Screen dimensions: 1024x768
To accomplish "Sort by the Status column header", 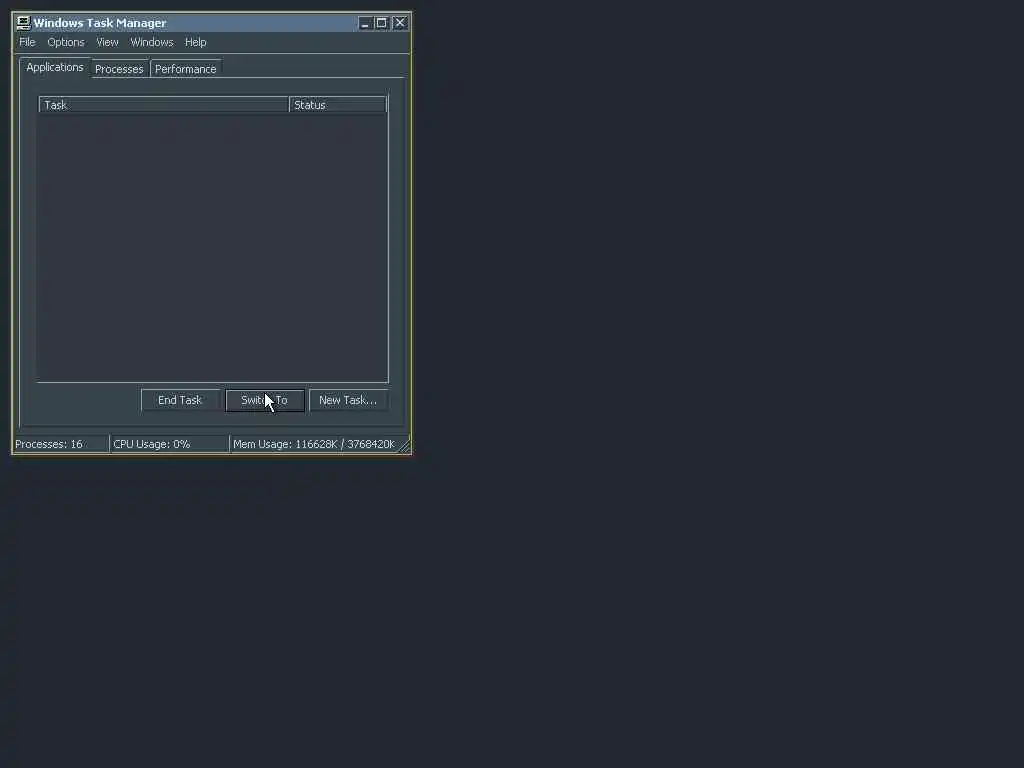I will tap(338, 104).
